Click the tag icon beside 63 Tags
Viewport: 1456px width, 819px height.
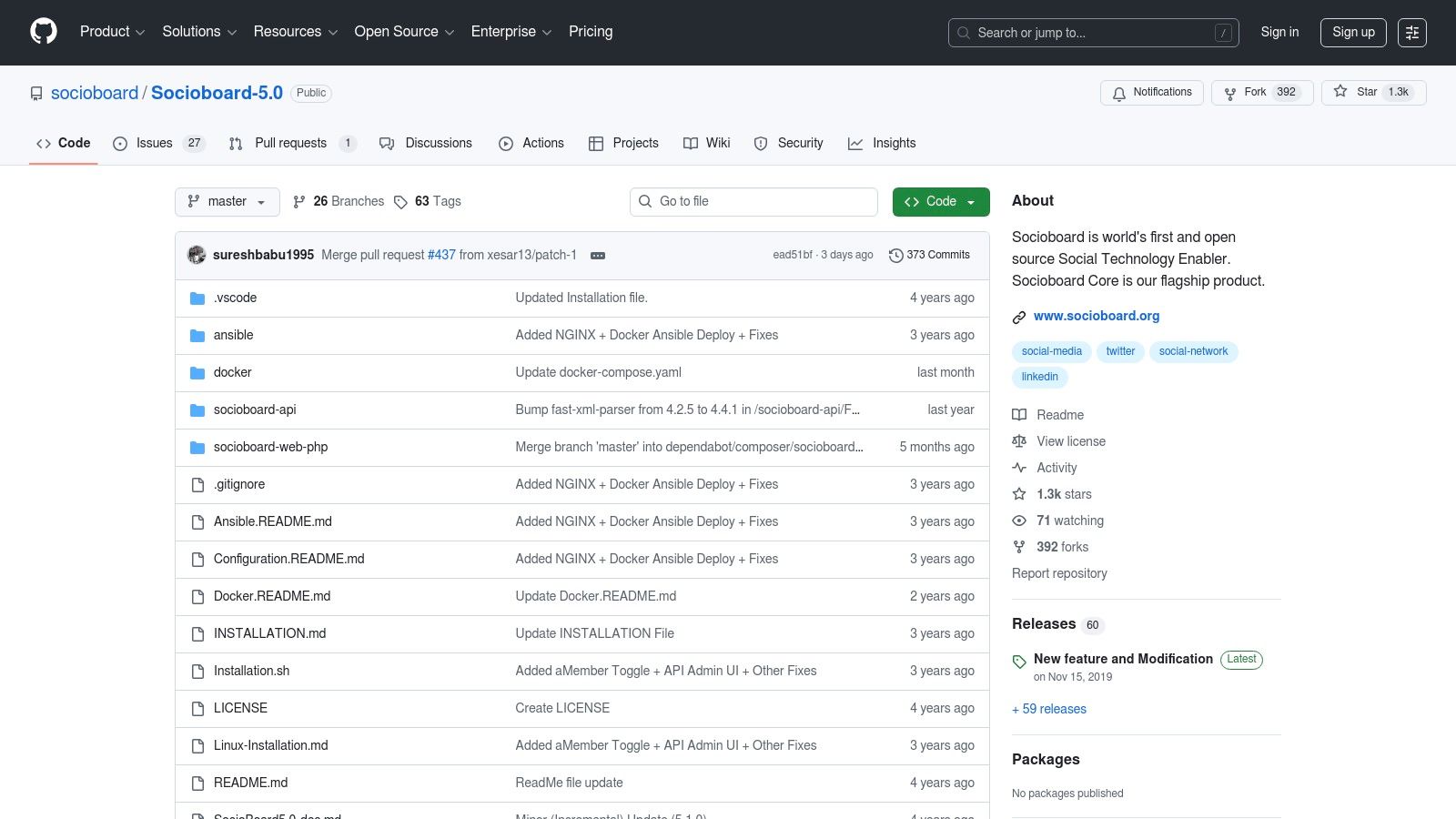pyautogui.click(x=400, y=202)
